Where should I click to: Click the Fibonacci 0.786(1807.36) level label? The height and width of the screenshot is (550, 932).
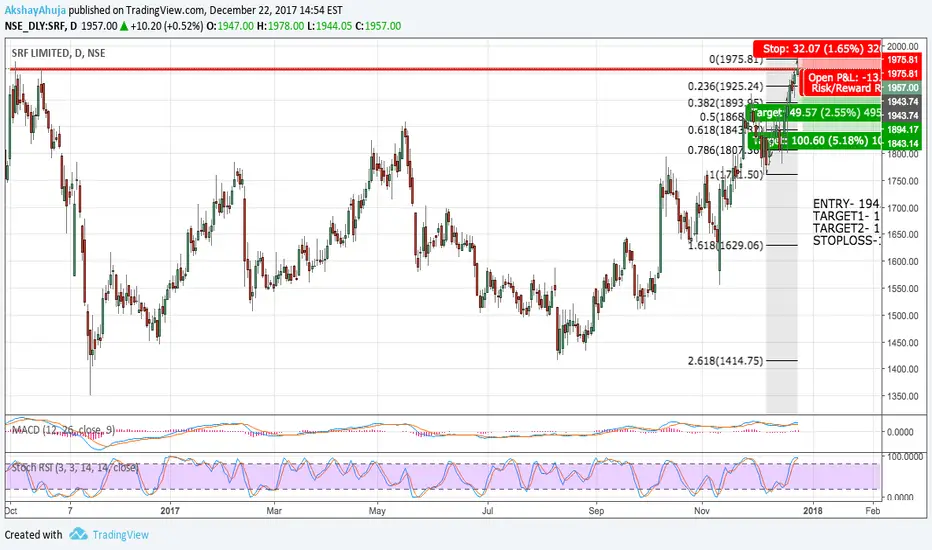point(725,150)
